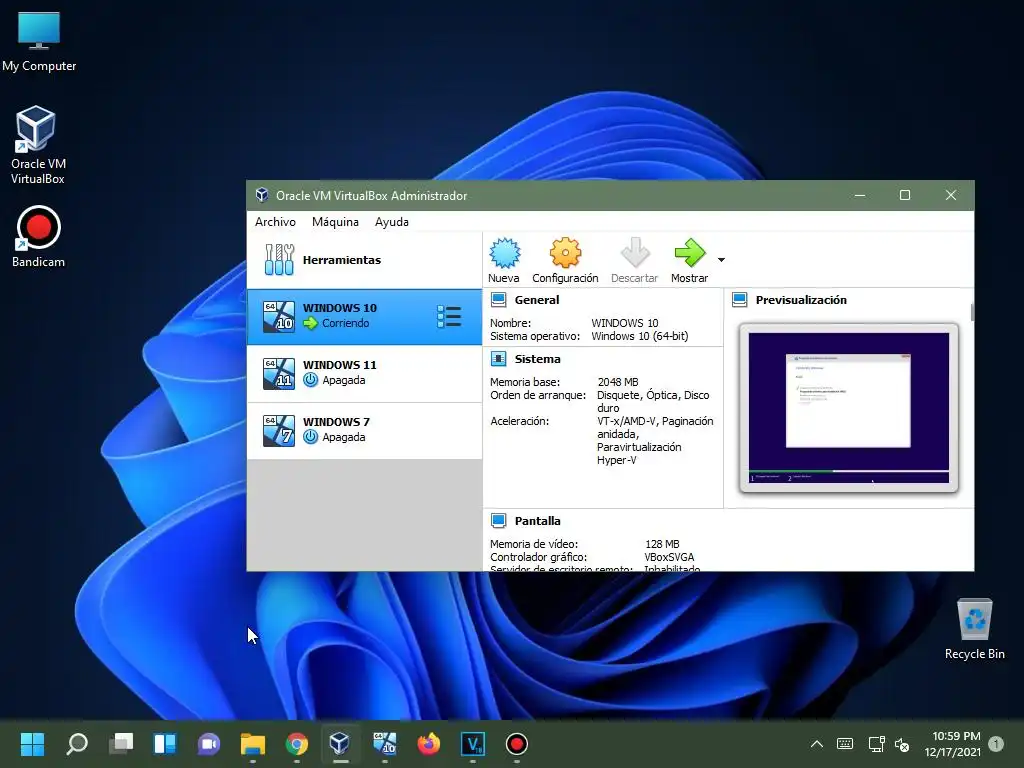Viewport: 1024px width, 768px height.
Task: Click the Descartar arrow icon
Action: (x=635, y=253)
